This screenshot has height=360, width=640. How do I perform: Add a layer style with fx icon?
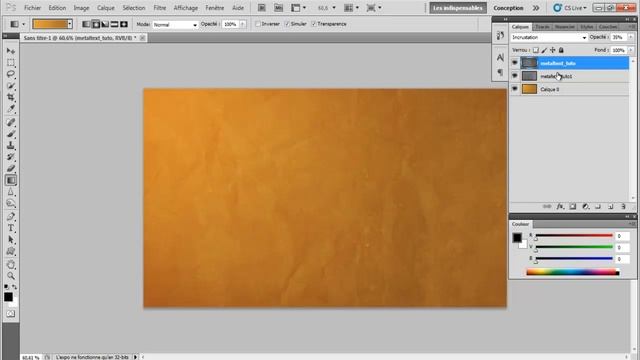[560, 207]
